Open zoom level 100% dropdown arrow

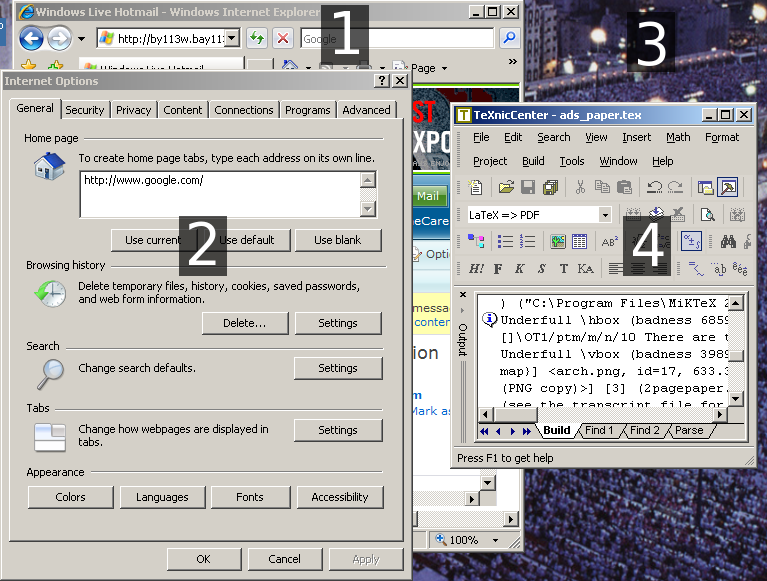[x=495, y=540]
